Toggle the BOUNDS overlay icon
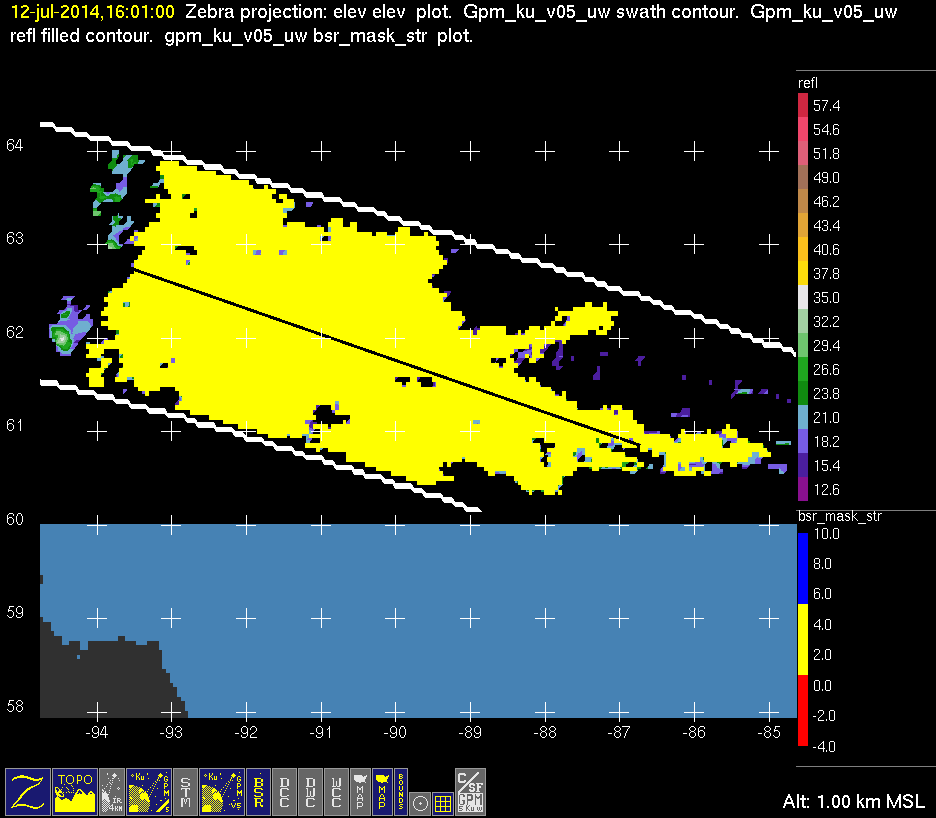 pyautogui.click(x=401, y=792)
